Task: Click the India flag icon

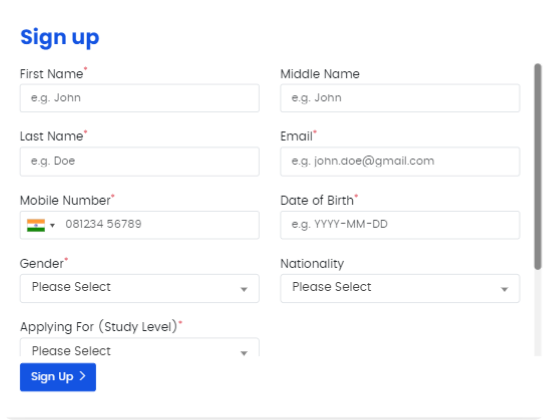Action: coord(36,225)
